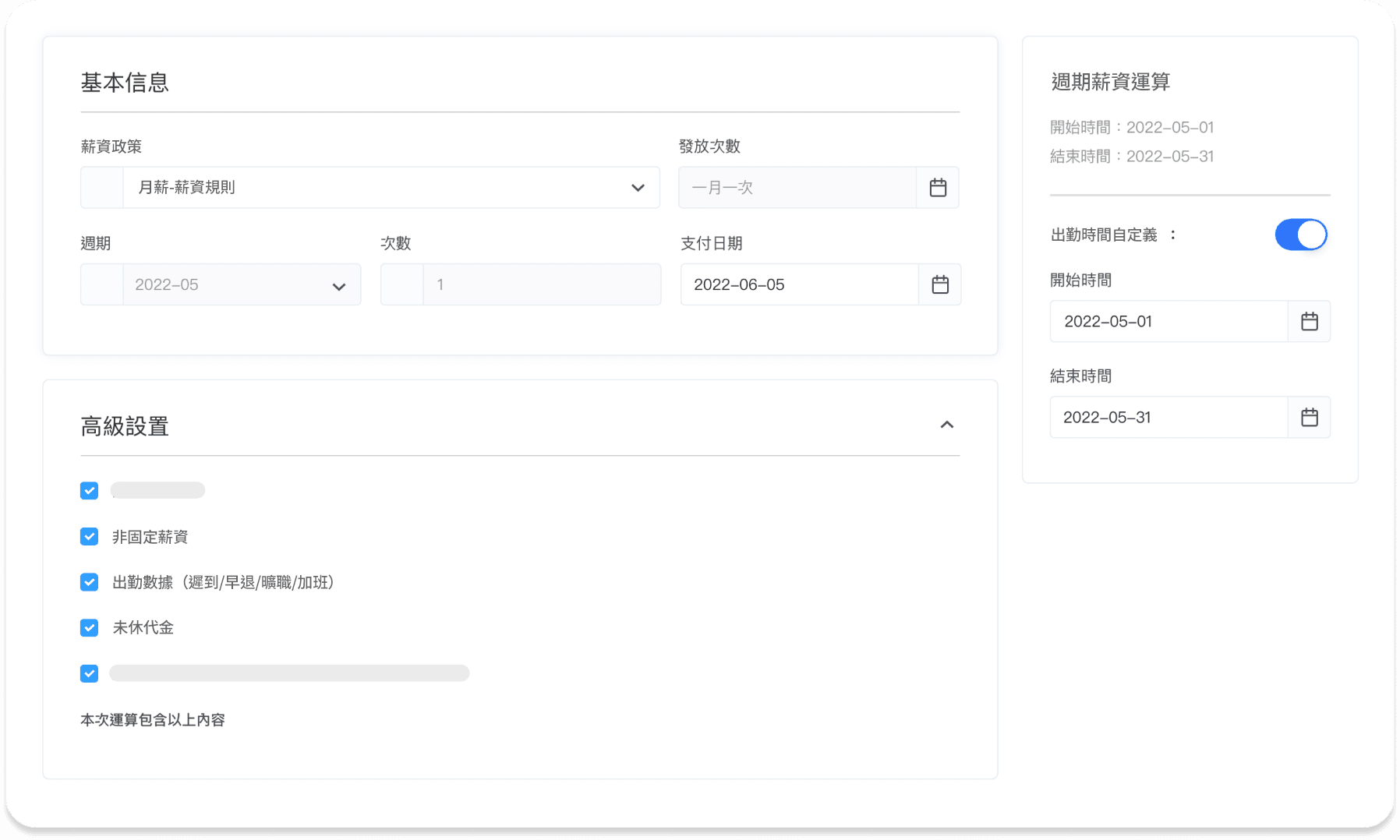
Task: Click the 高級設置 heading text
Action: 125,426
